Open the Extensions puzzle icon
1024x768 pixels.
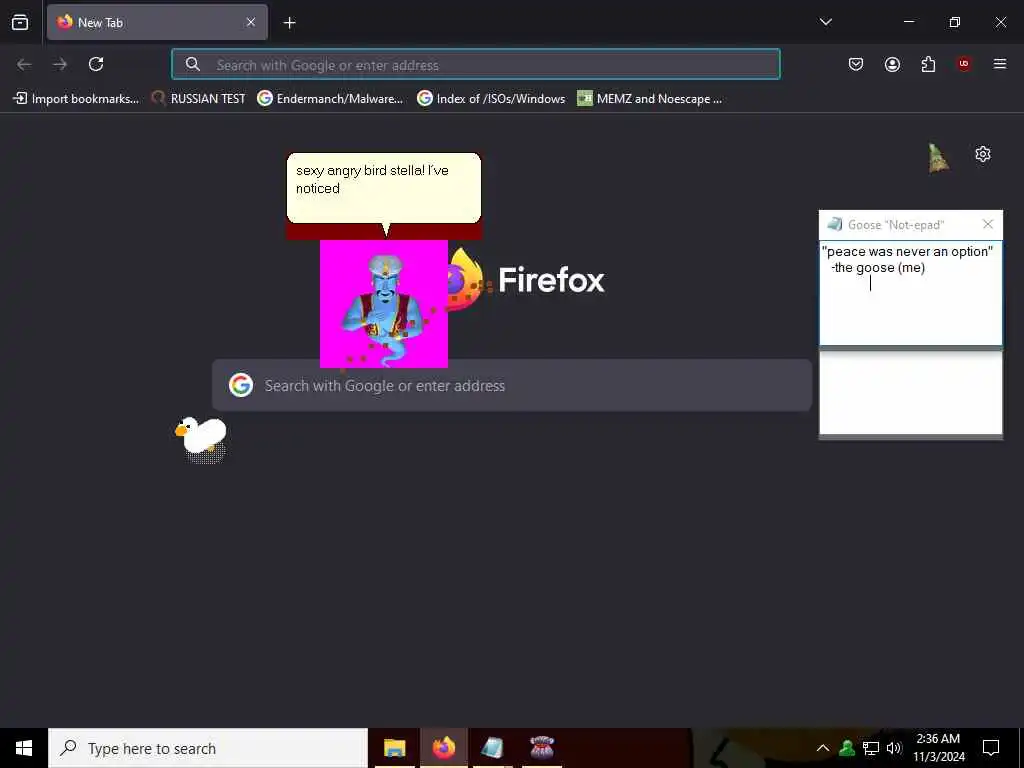928,64
